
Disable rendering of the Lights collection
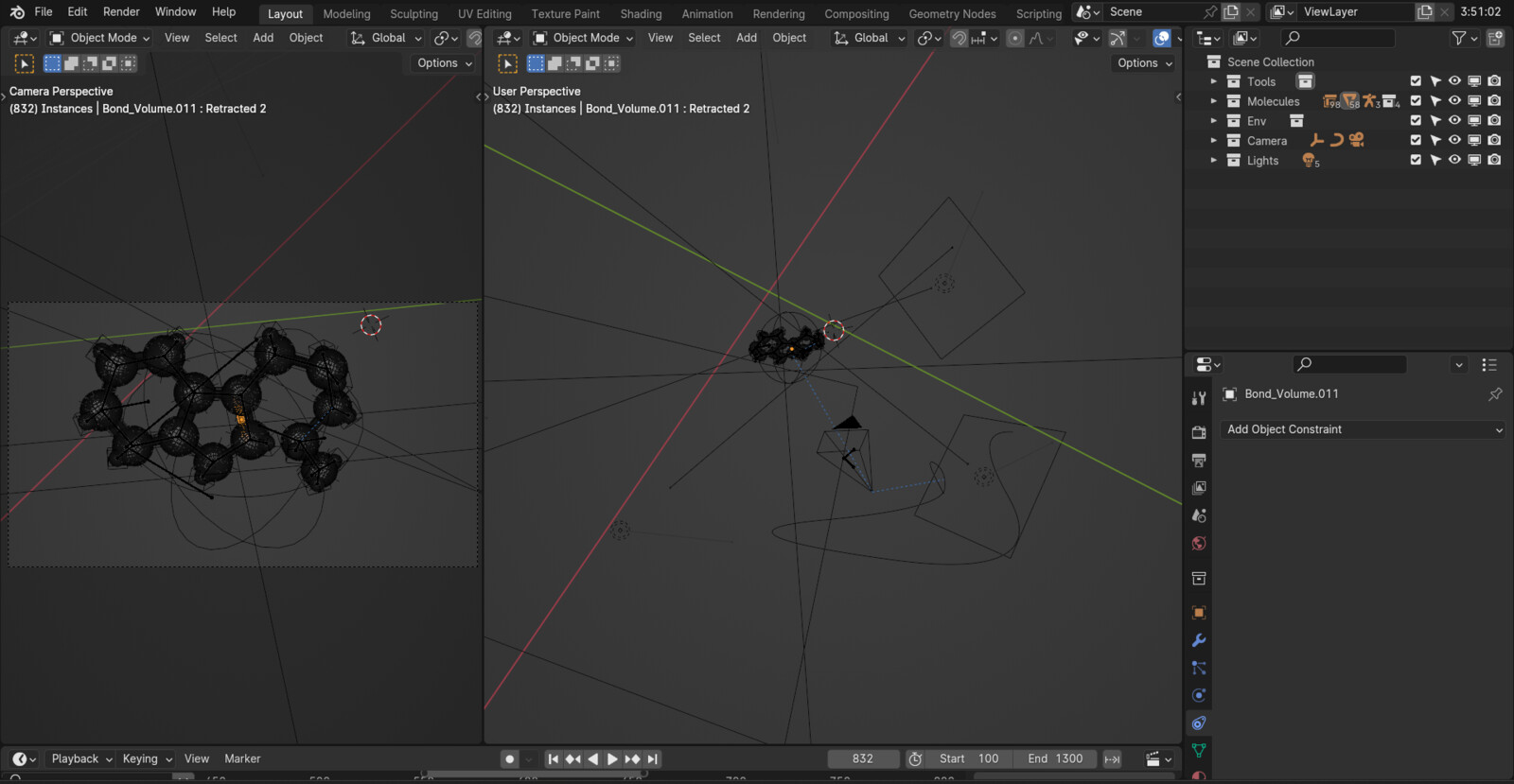(x=1494, y=160)
